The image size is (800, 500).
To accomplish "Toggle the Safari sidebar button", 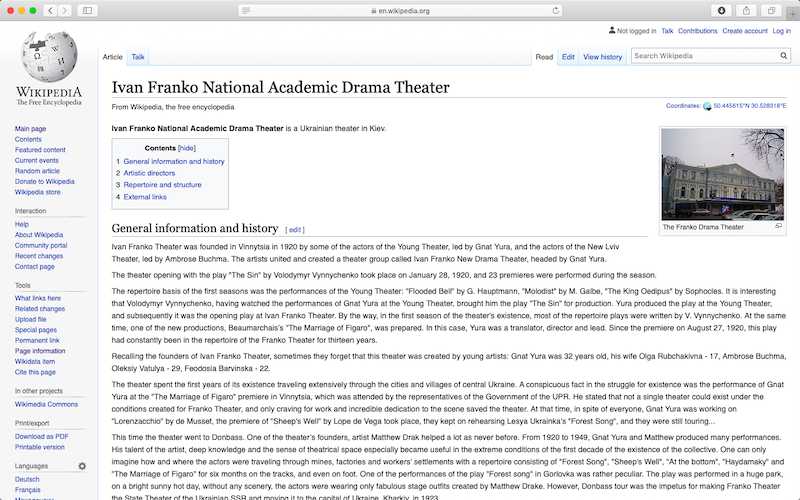I will 87,10.
